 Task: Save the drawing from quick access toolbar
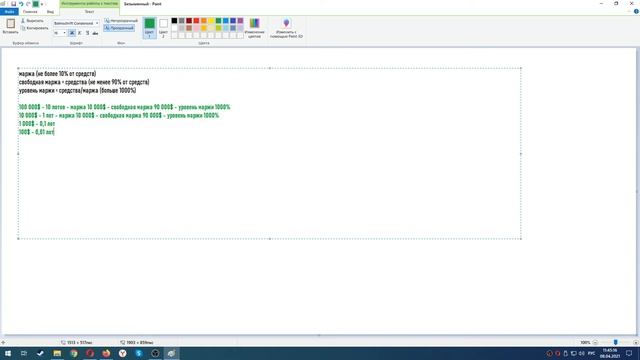coord(13,4)
